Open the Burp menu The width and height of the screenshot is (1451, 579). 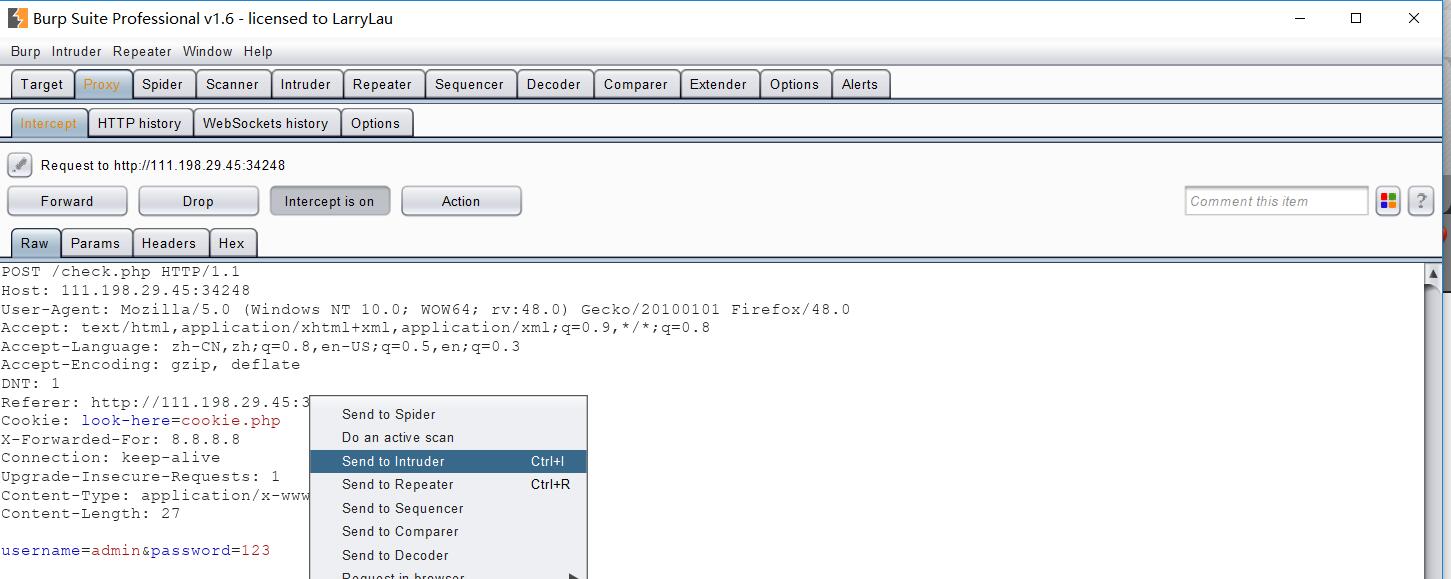click(x=26, y=51)
